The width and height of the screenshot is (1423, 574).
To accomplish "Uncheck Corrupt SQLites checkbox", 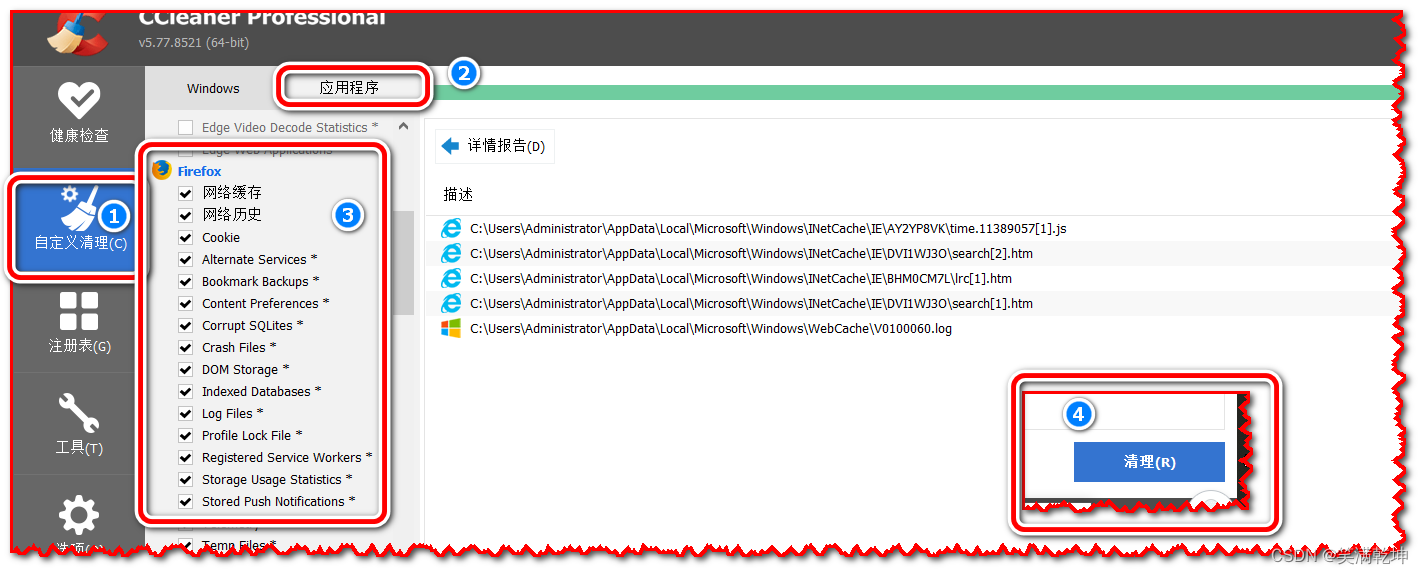I will (185, 325).
